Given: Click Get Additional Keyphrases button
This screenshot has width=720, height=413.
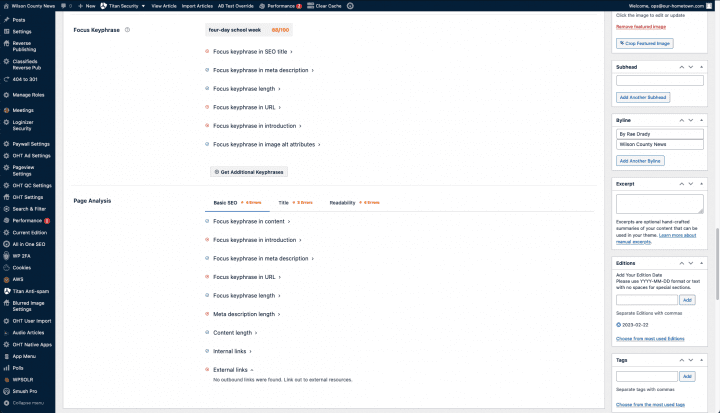Looking at the screenshot, I should [x=249, y=172].
